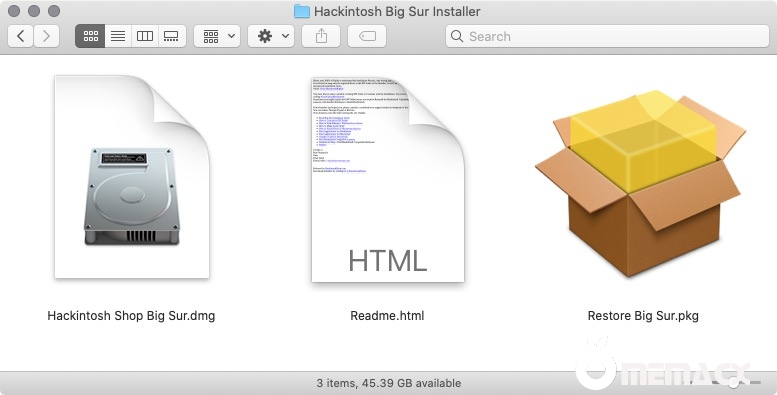
Task: Open the gear action menu
Action: [x=271, y=36]
